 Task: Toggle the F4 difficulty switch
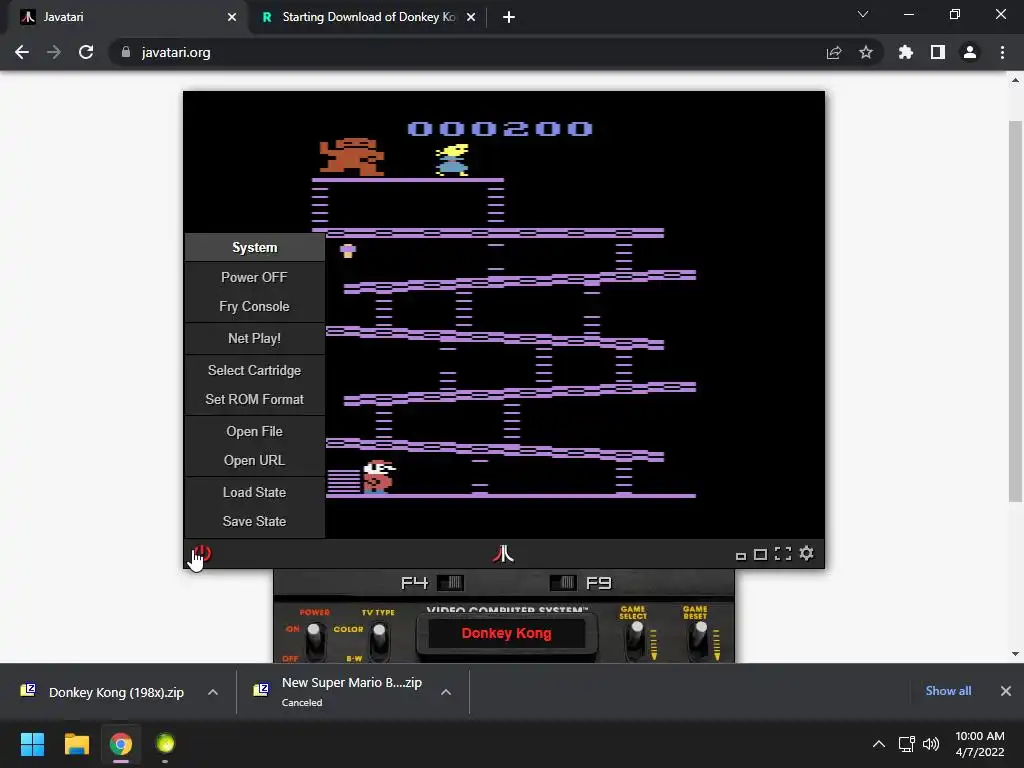point(451,583)
